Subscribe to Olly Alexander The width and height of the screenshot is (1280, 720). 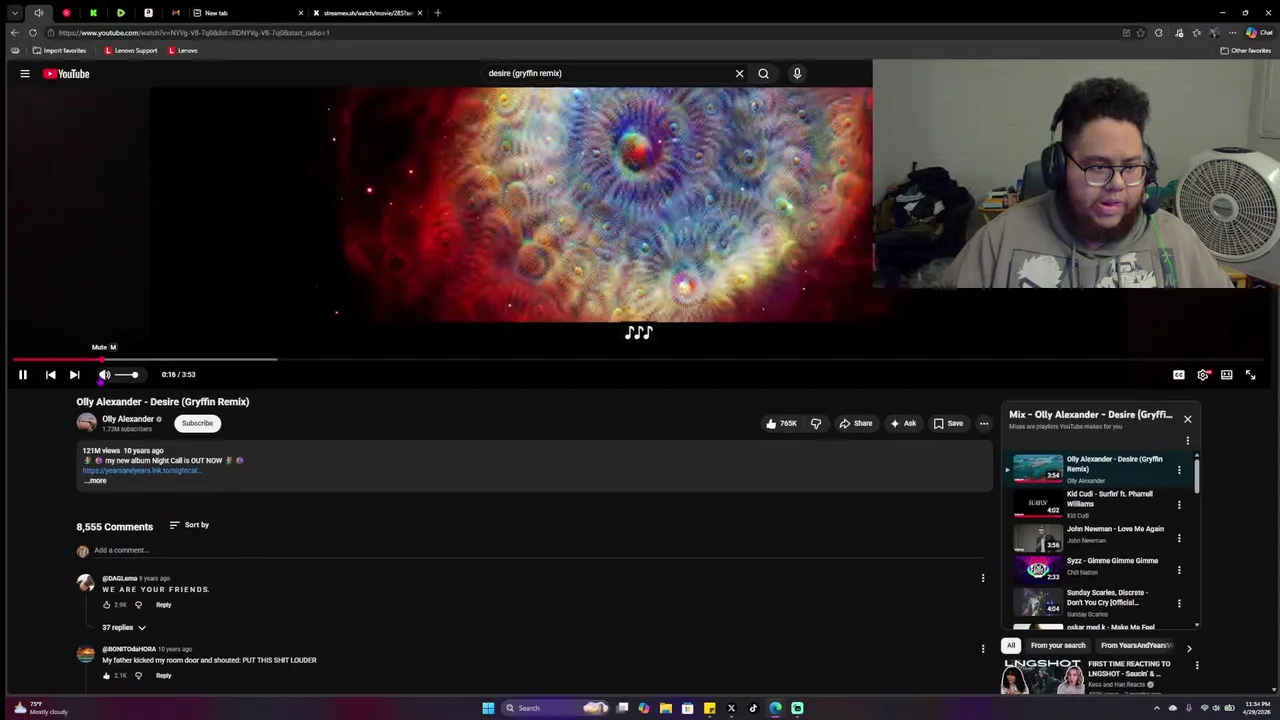197,423
